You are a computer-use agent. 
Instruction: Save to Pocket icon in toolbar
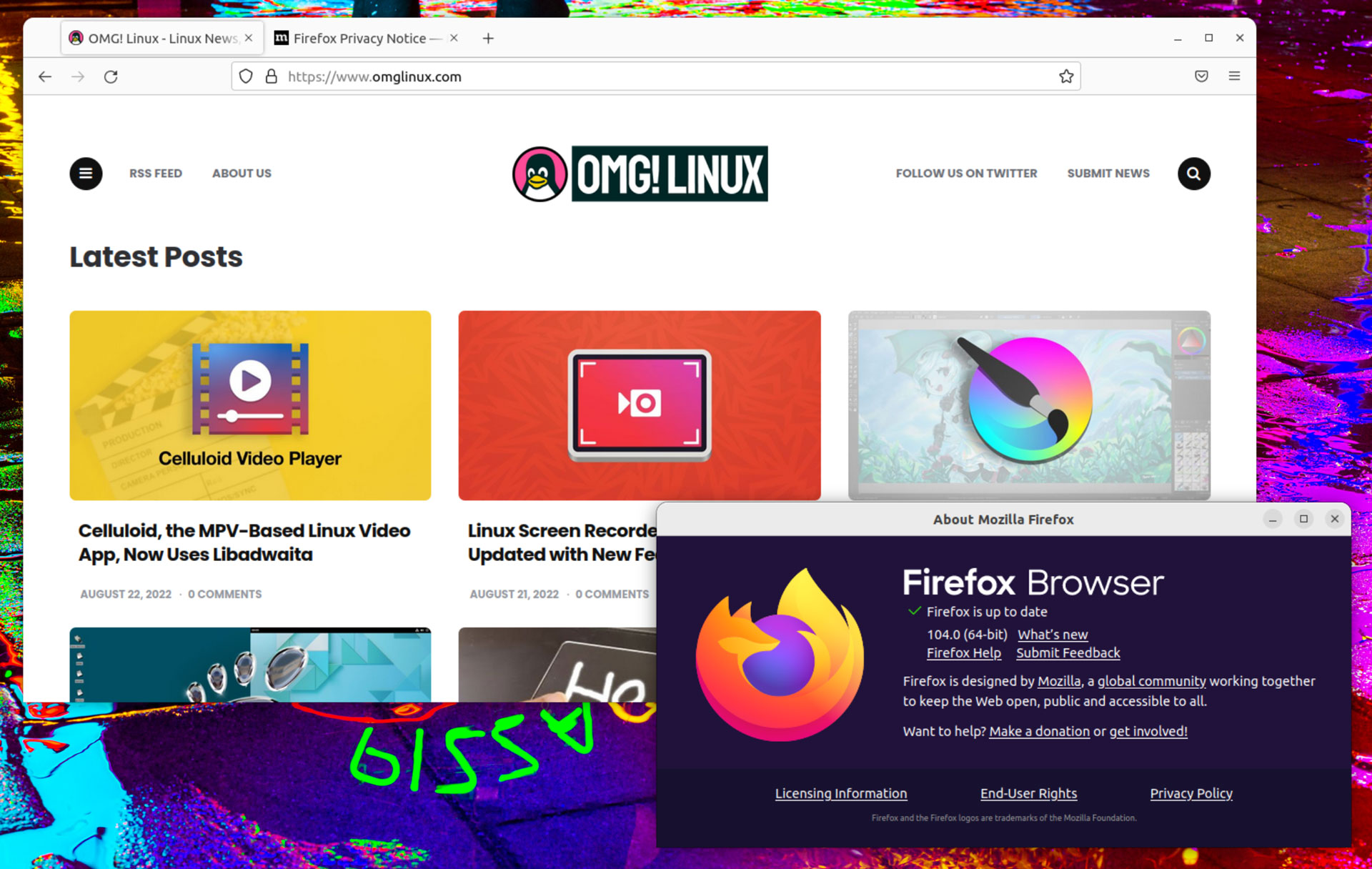1201,76
